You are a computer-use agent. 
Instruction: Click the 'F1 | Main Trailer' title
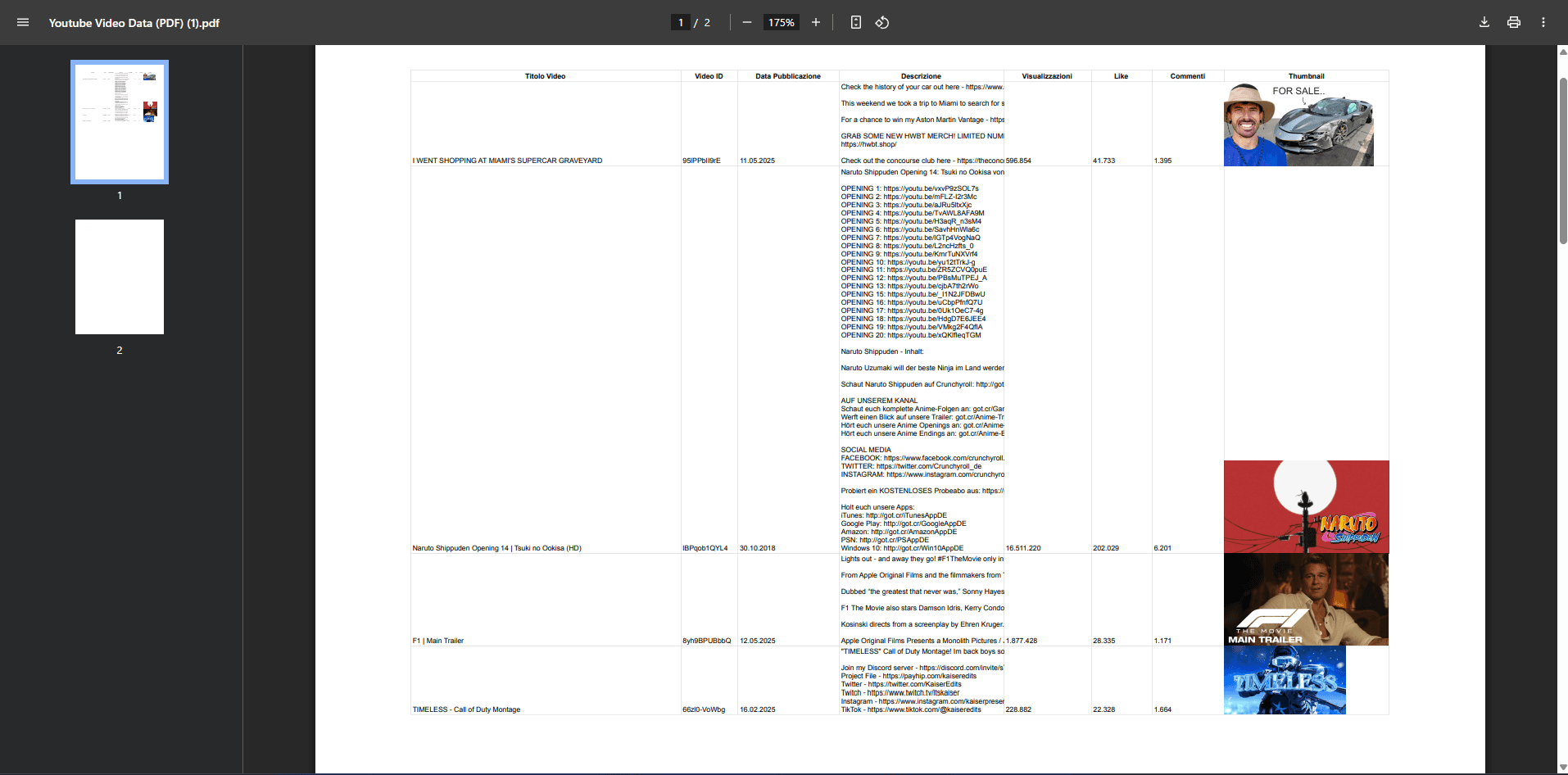point(437,641)
